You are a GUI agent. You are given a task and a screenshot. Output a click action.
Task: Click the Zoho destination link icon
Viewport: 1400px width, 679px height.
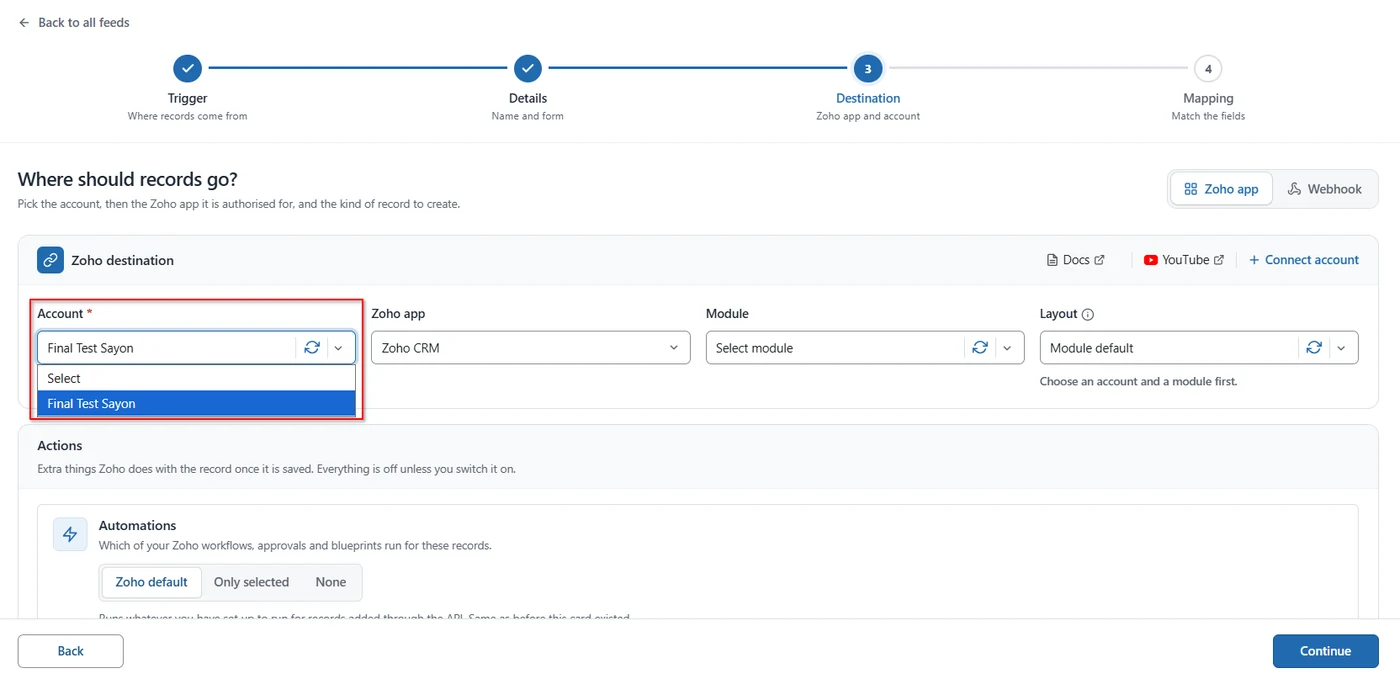(x=50, y=260)
